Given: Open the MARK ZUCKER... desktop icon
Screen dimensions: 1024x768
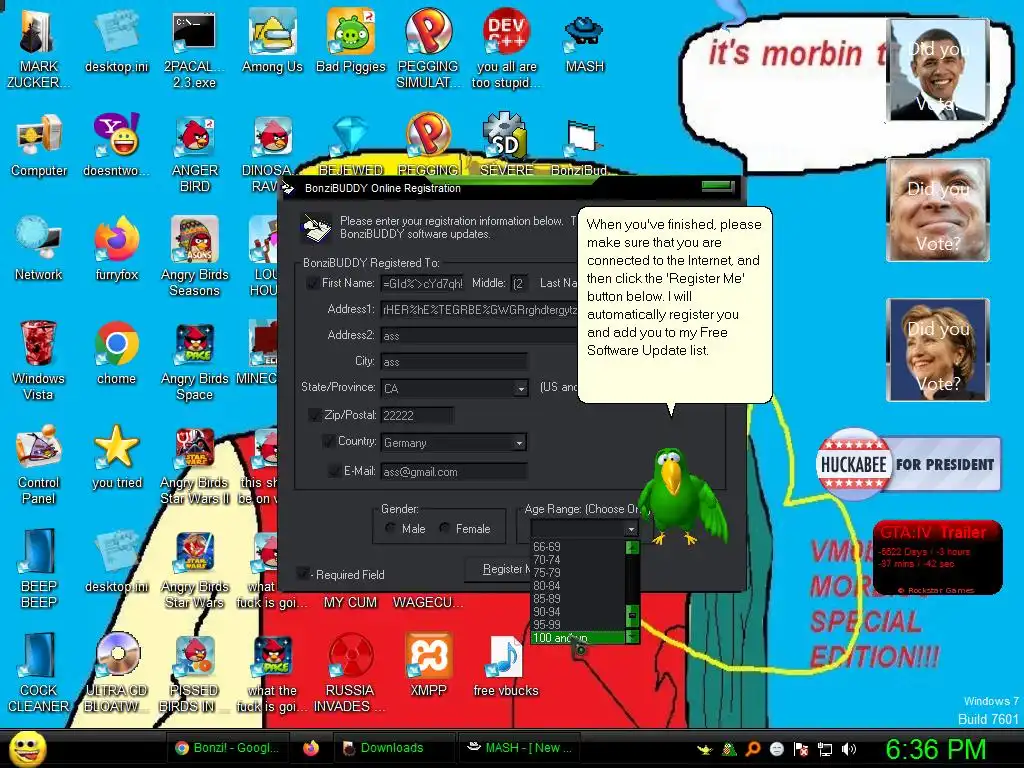Looking at the screenshot, I should (38, 49).
